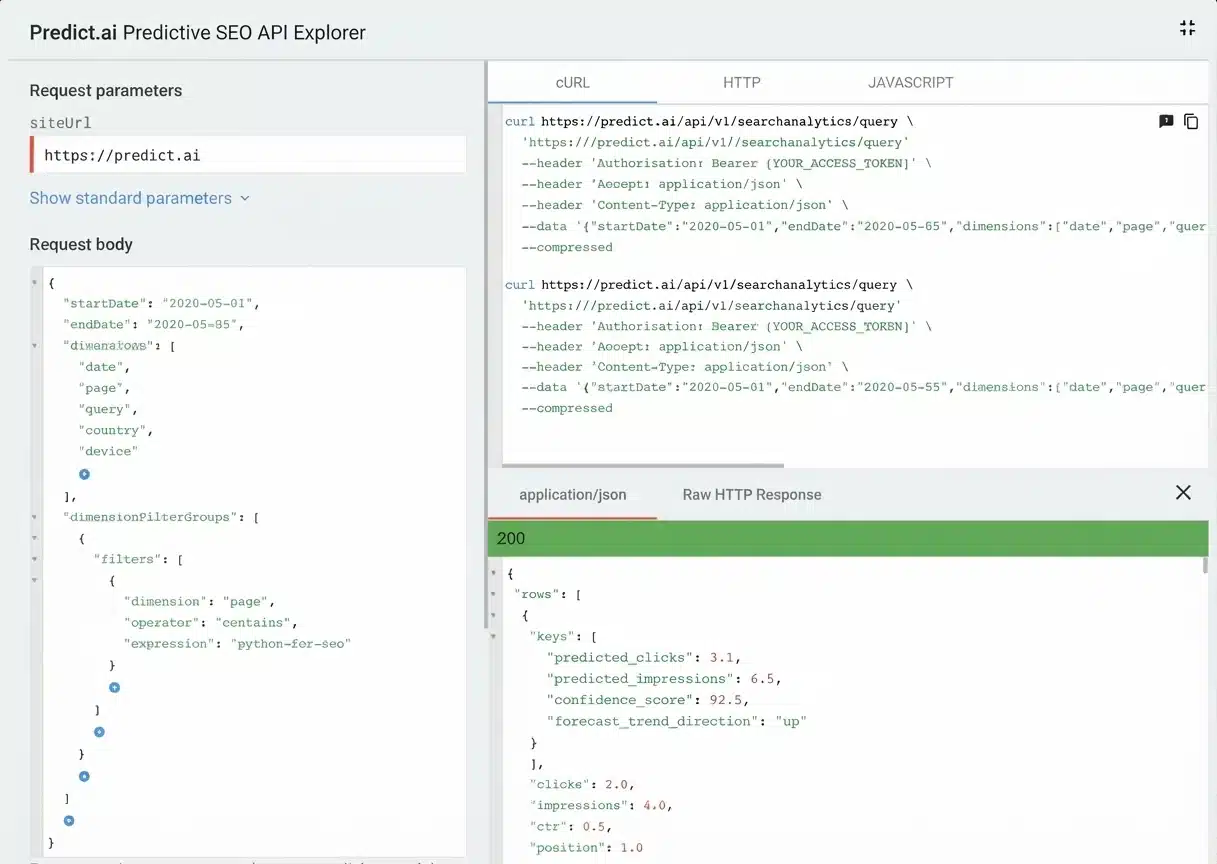
Task: Click the "Request parameters" heading
Action: pos(106,91)
